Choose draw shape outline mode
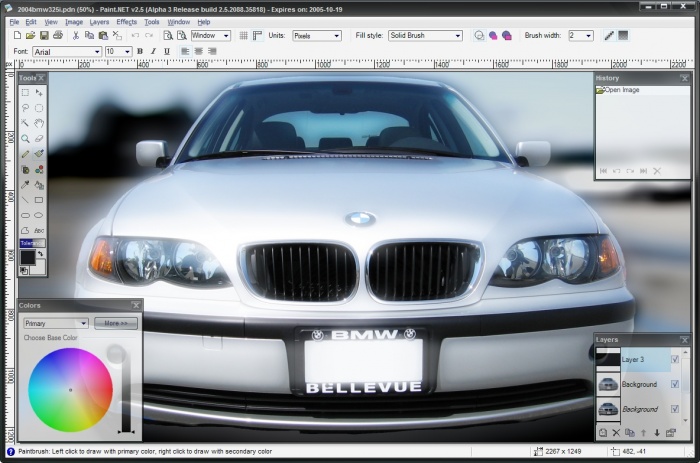Screen dimensions: 700x463 pyautogui.click(x=479, y=35)
